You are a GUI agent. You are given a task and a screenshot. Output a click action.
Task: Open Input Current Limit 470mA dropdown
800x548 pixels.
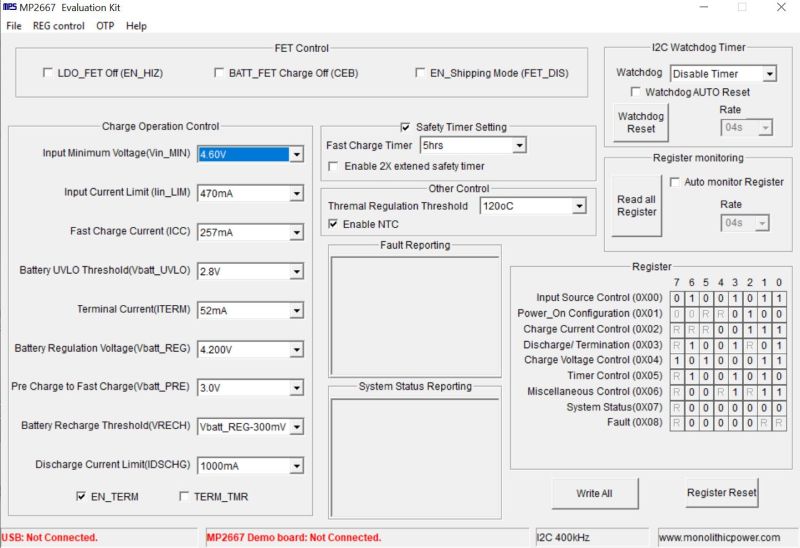tap(296, 193)
